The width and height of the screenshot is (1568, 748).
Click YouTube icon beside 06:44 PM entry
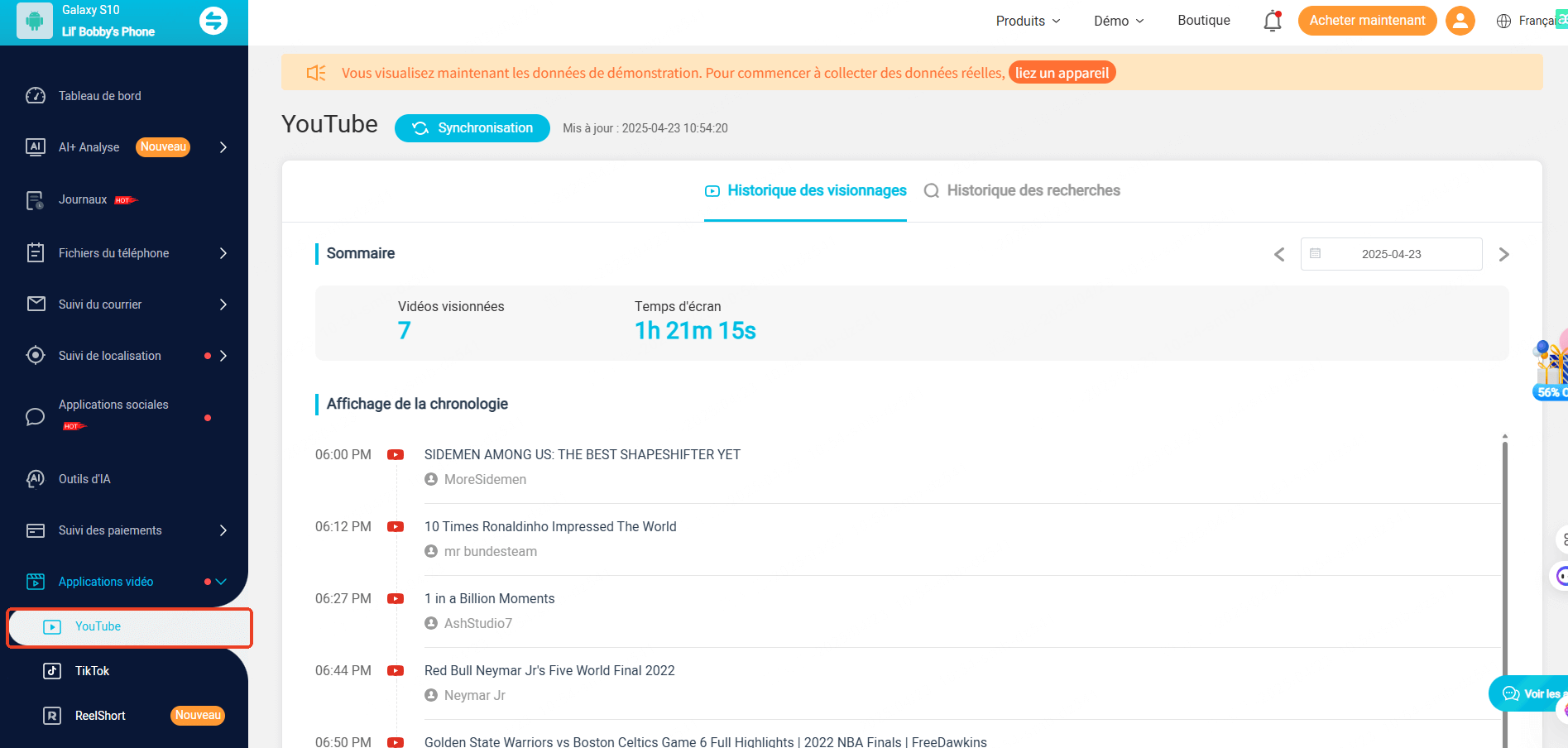pos(396,671)
